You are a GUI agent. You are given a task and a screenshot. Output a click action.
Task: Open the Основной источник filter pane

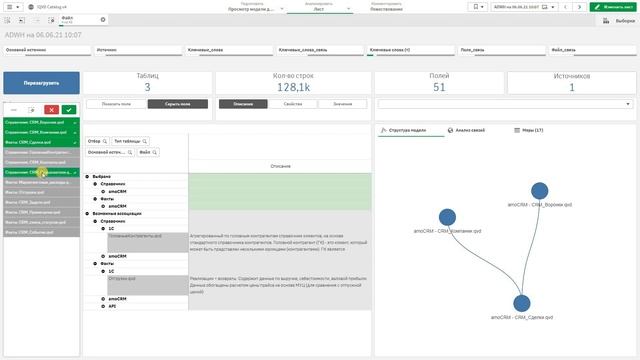point(47,50)
